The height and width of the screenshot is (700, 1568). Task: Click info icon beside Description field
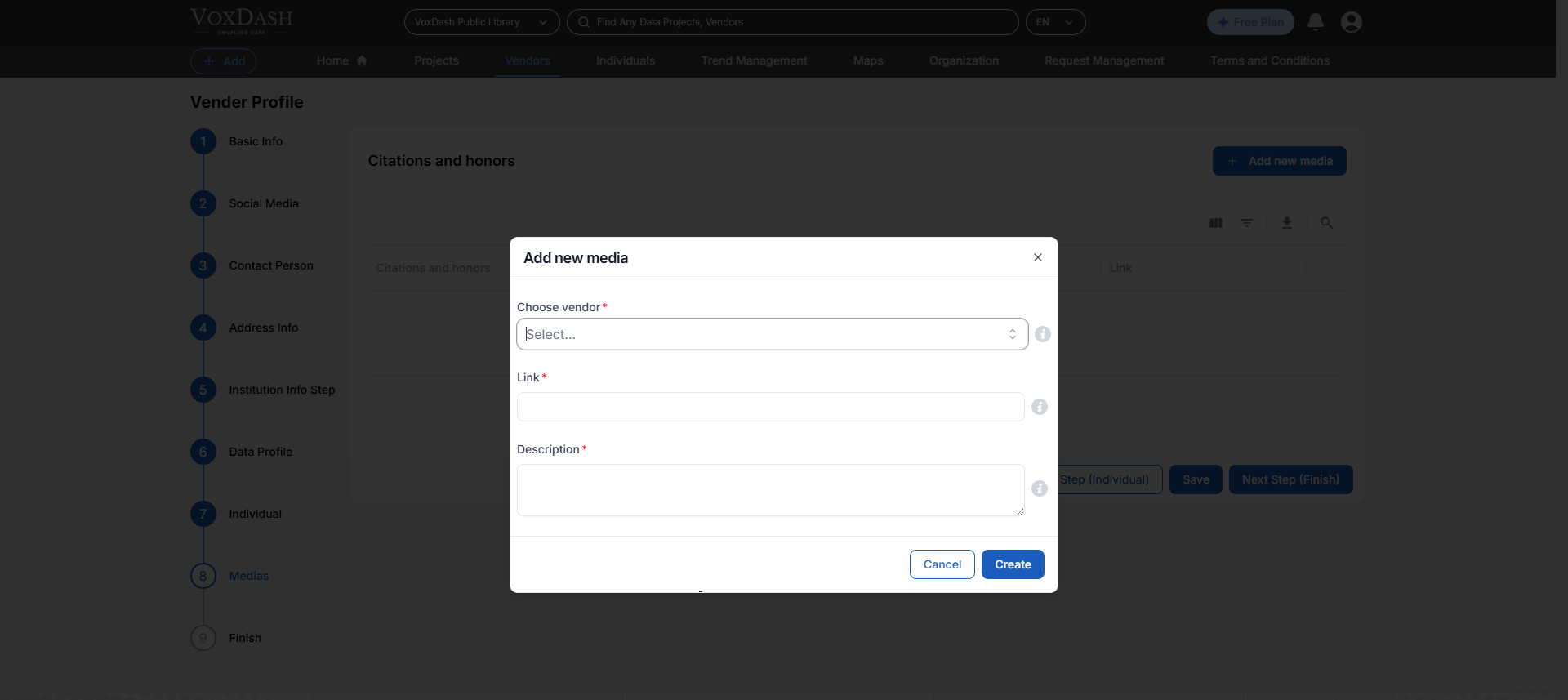click(1040, 488)
